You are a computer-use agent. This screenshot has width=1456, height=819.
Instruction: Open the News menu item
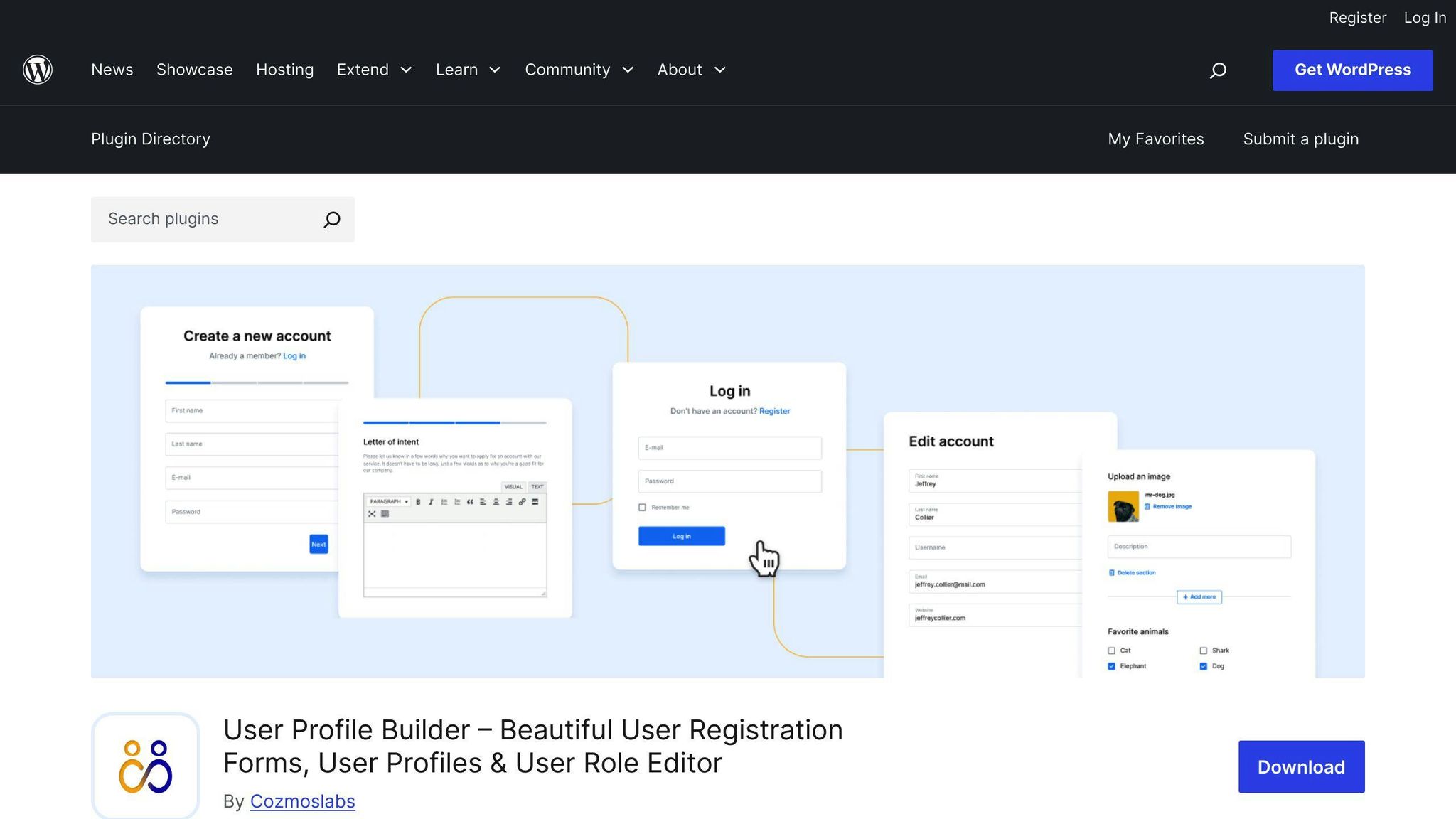tap(112, 70)
